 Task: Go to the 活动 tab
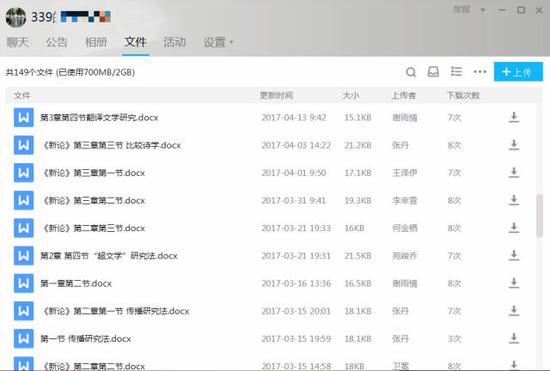pyautogui.click(x=174, y=42)
